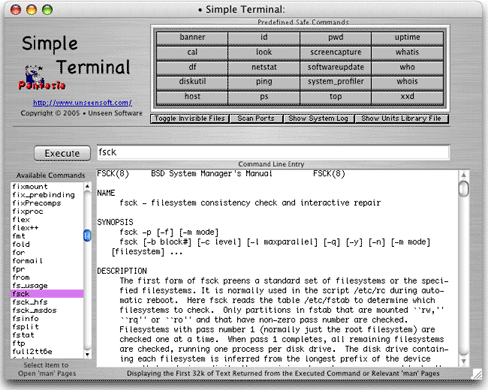The image size is (488, 390).
Task: Click the Execute button
Action: click(62, 153)
